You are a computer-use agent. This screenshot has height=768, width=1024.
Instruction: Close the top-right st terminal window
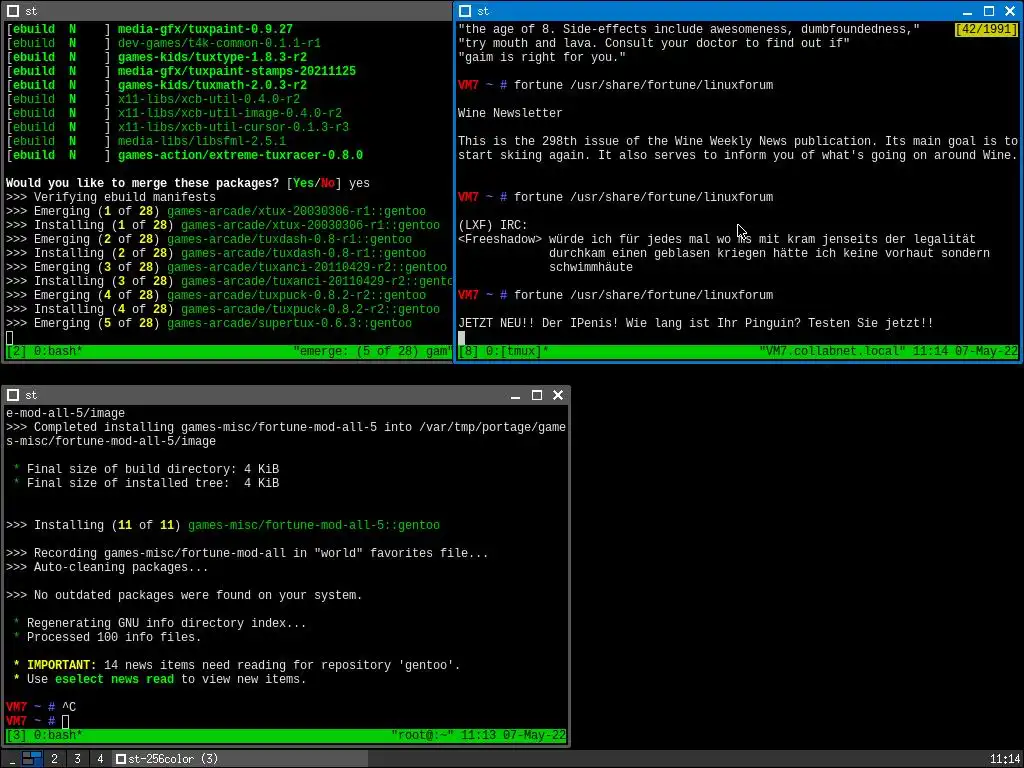pos(1010,11)
